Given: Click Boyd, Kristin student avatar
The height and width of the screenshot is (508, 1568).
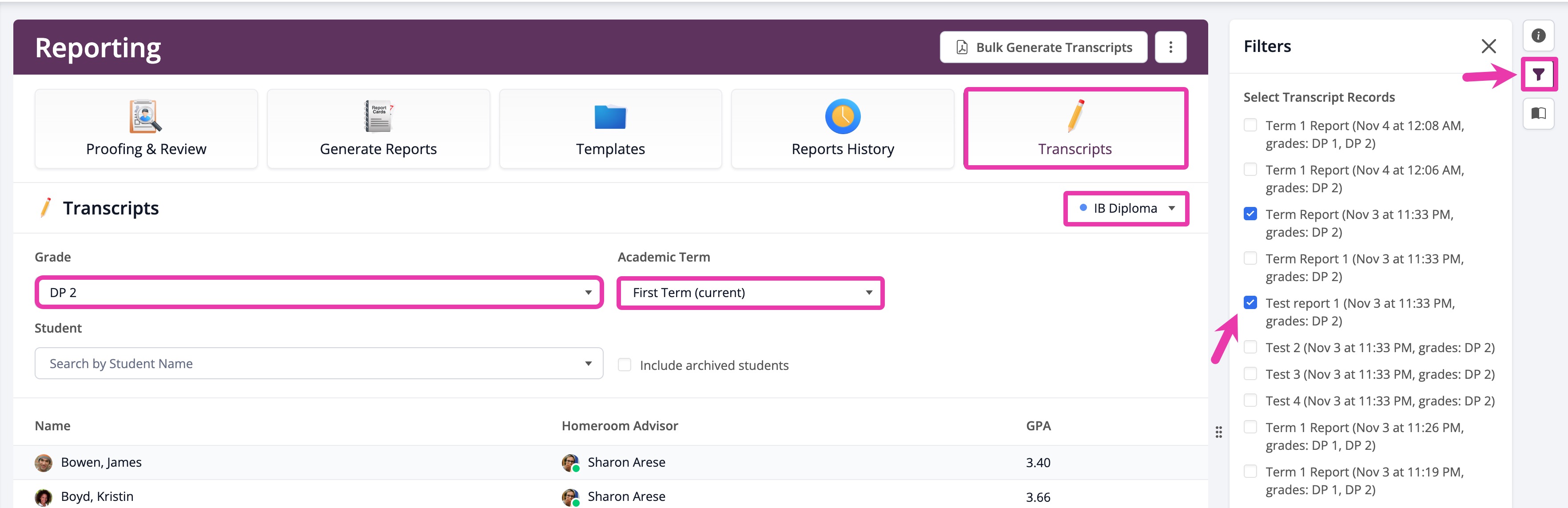Looking at the screenshot, I should pyautogui.click(x=43, y=497).
